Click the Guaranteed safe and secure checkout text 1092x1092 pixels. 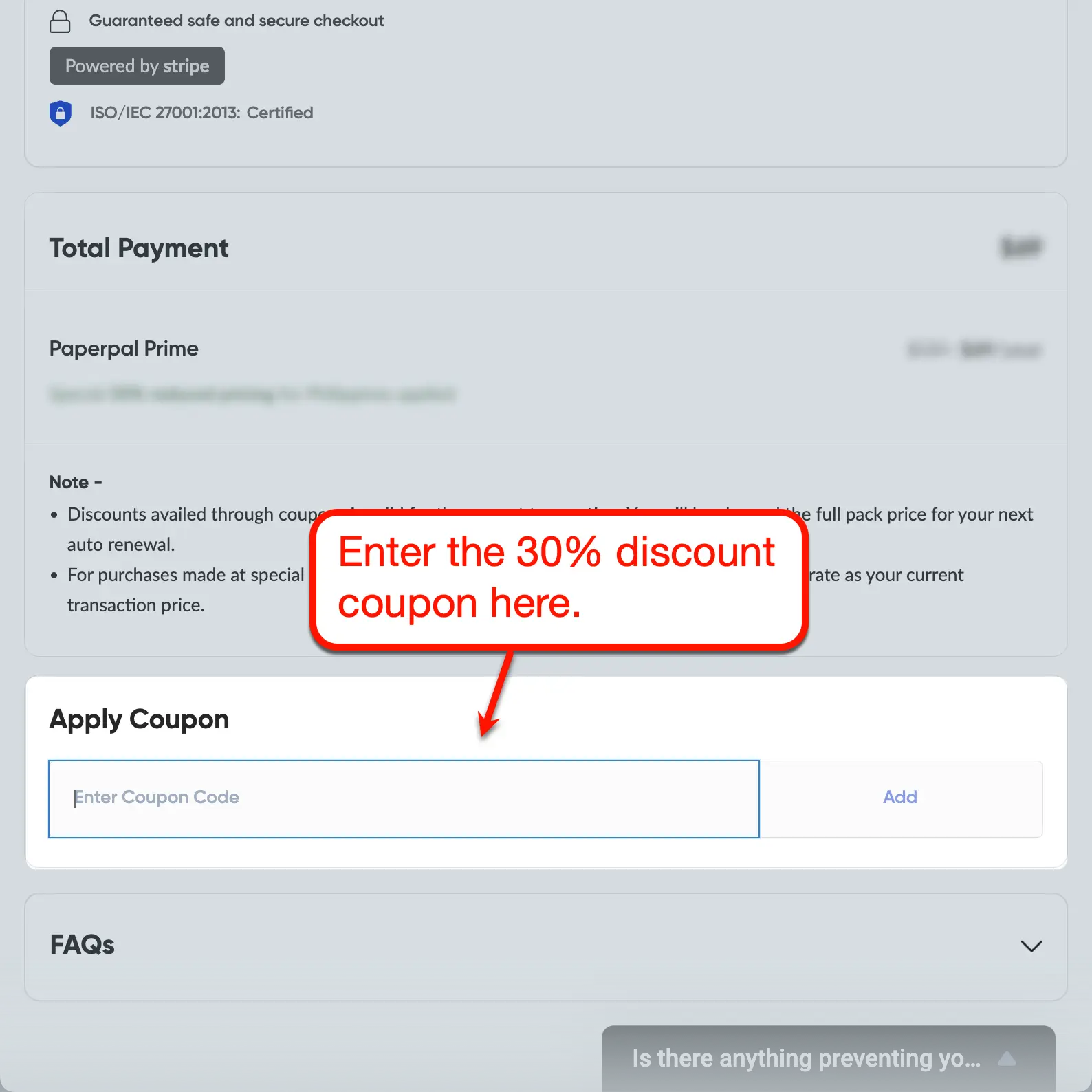(237, 21)
